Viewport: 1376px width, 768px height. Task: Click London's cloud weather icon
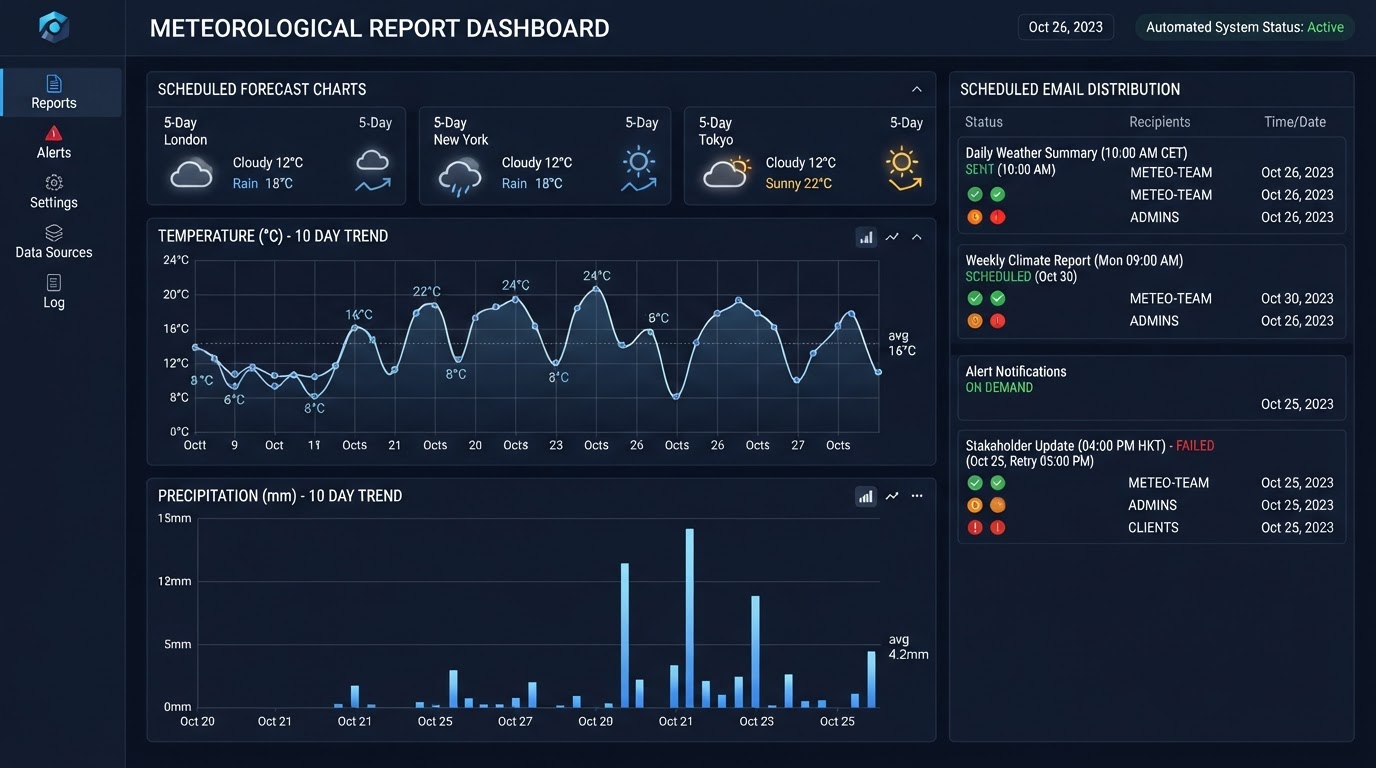click(x=191, y=173)
